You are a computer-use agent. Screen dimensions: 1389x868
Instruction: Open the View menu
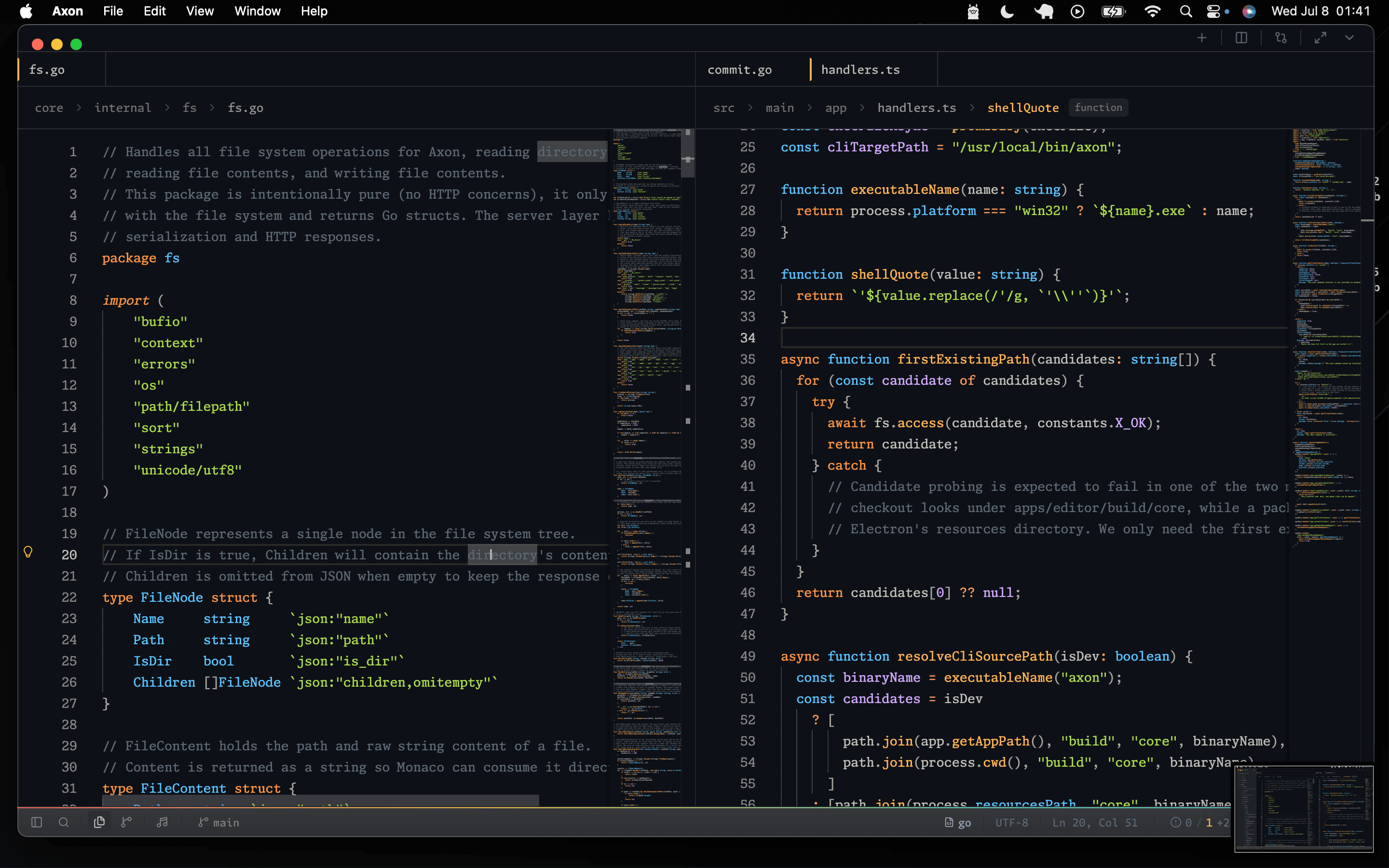200,11
